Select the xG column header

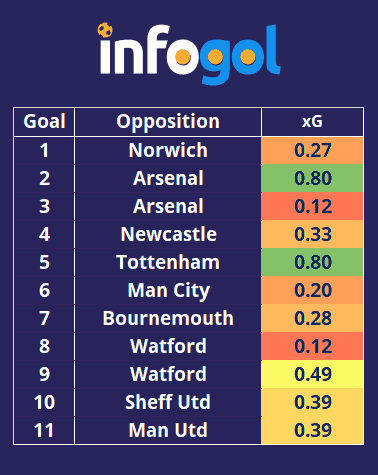tap(312, 122)
